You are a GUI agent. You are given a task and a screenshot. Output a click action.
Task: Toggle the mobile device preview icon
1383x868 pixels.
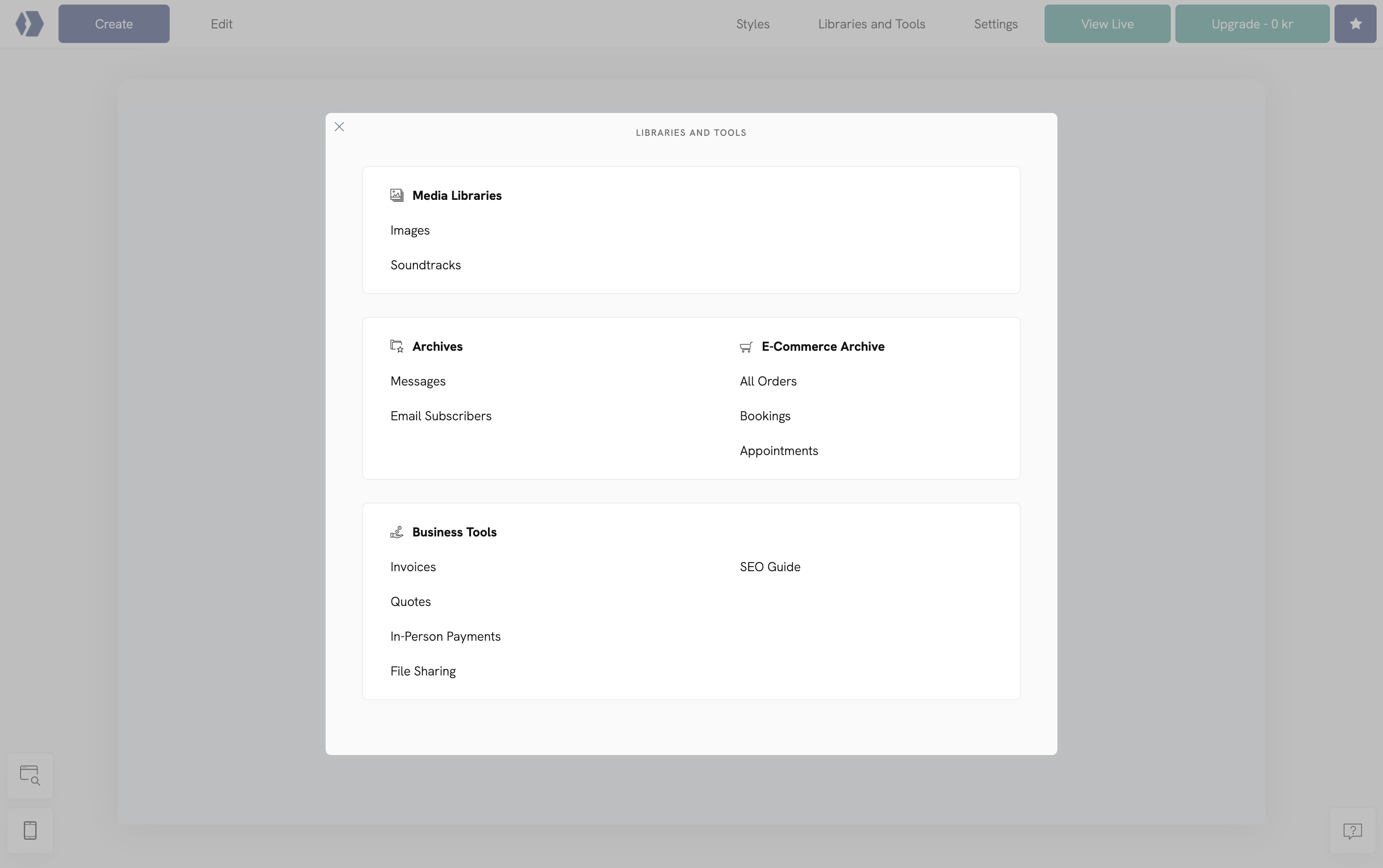pos(30,830)
